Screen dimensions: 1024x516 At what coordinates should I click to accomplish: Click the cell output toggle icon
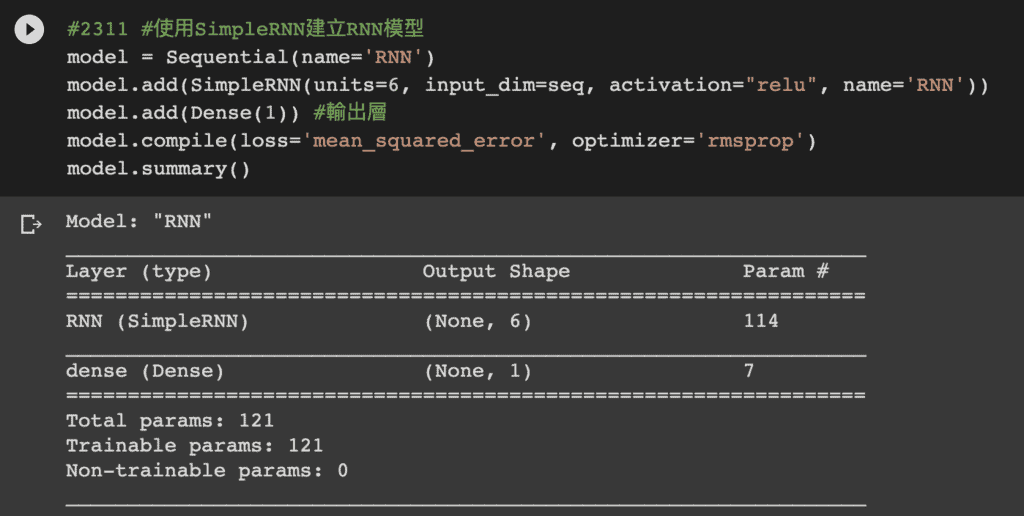[31, 224]
